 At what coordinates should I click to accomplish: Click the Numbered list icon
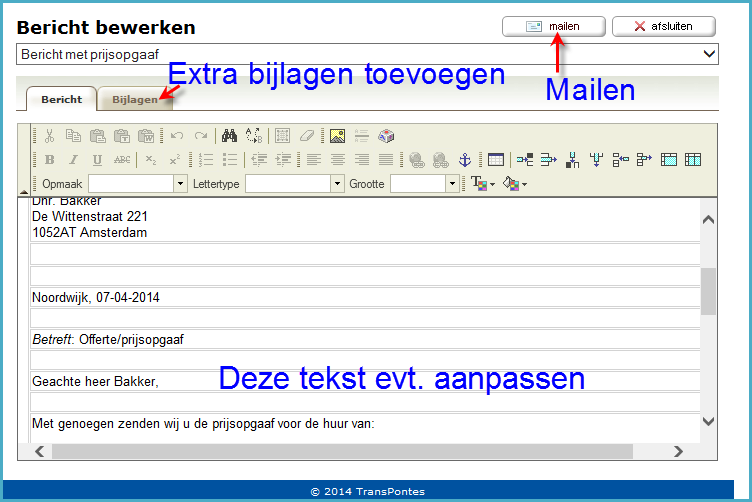(206, 160)
